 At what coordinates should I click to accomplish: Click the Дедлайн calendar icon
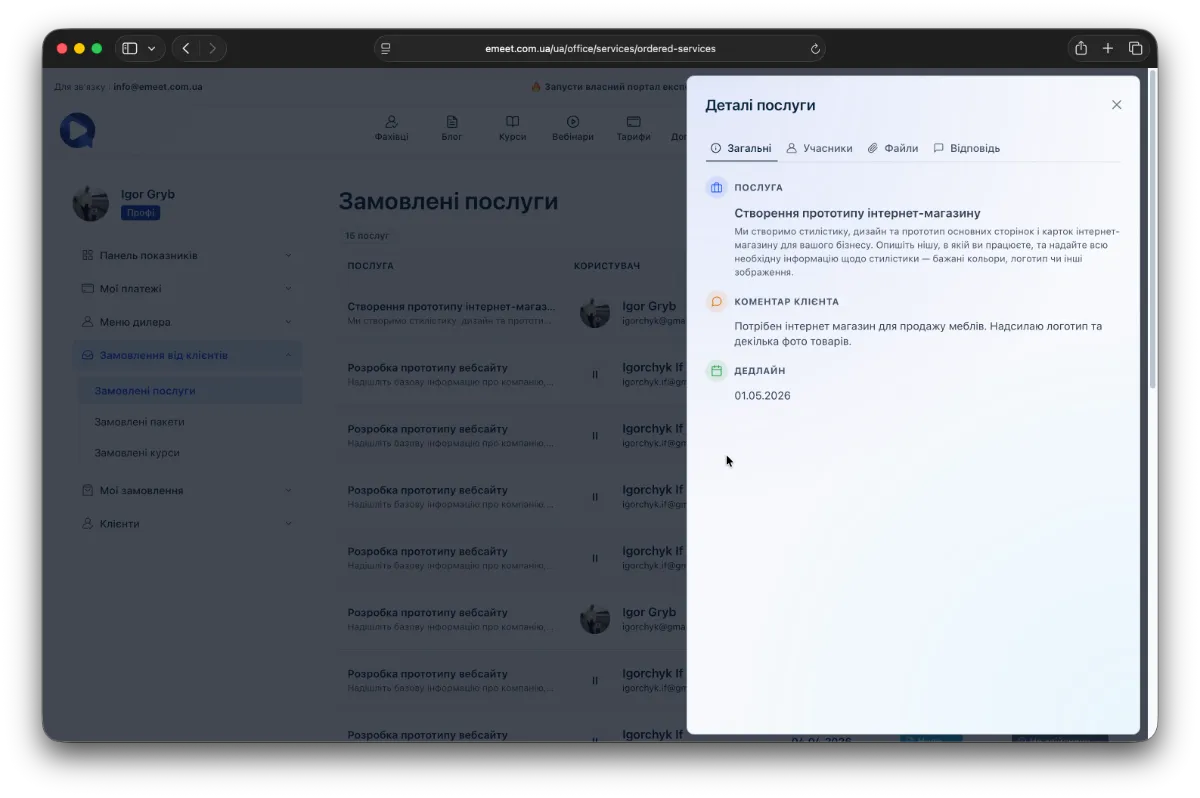click(716, 371)
